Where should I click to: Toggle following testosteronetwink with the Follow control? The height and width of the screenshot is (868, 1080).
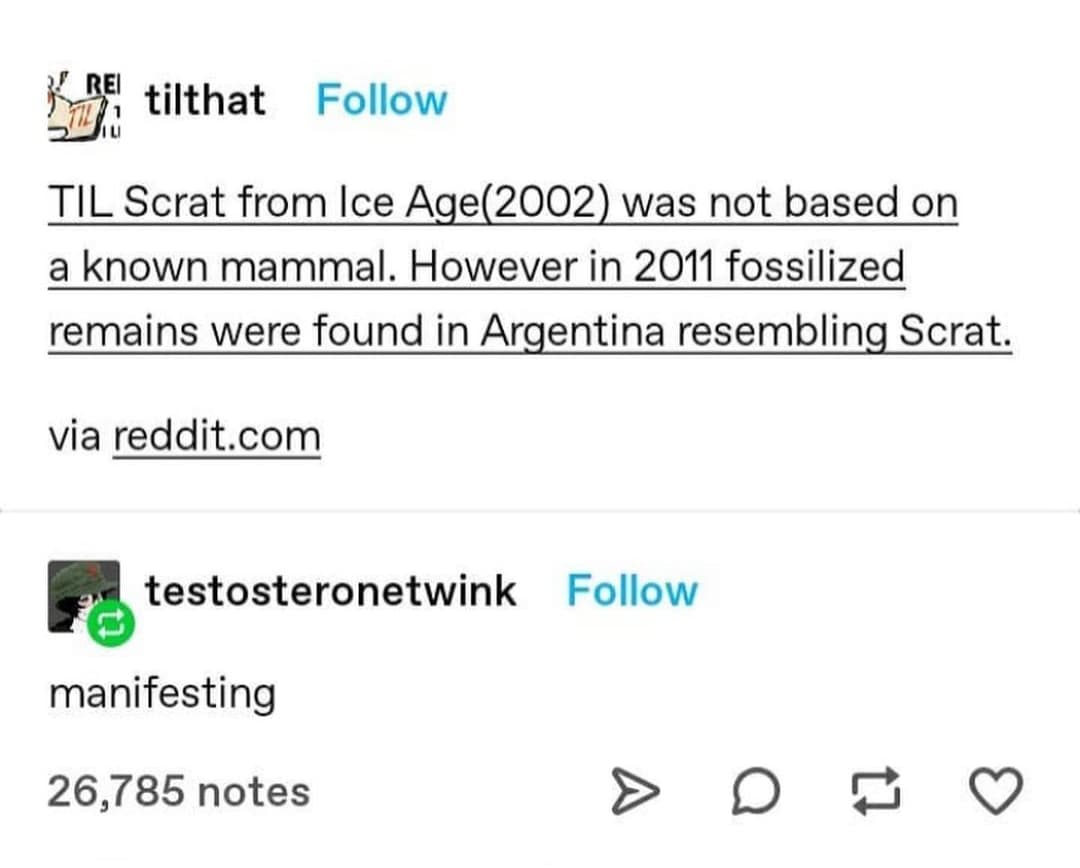click(x=633, y=591)
